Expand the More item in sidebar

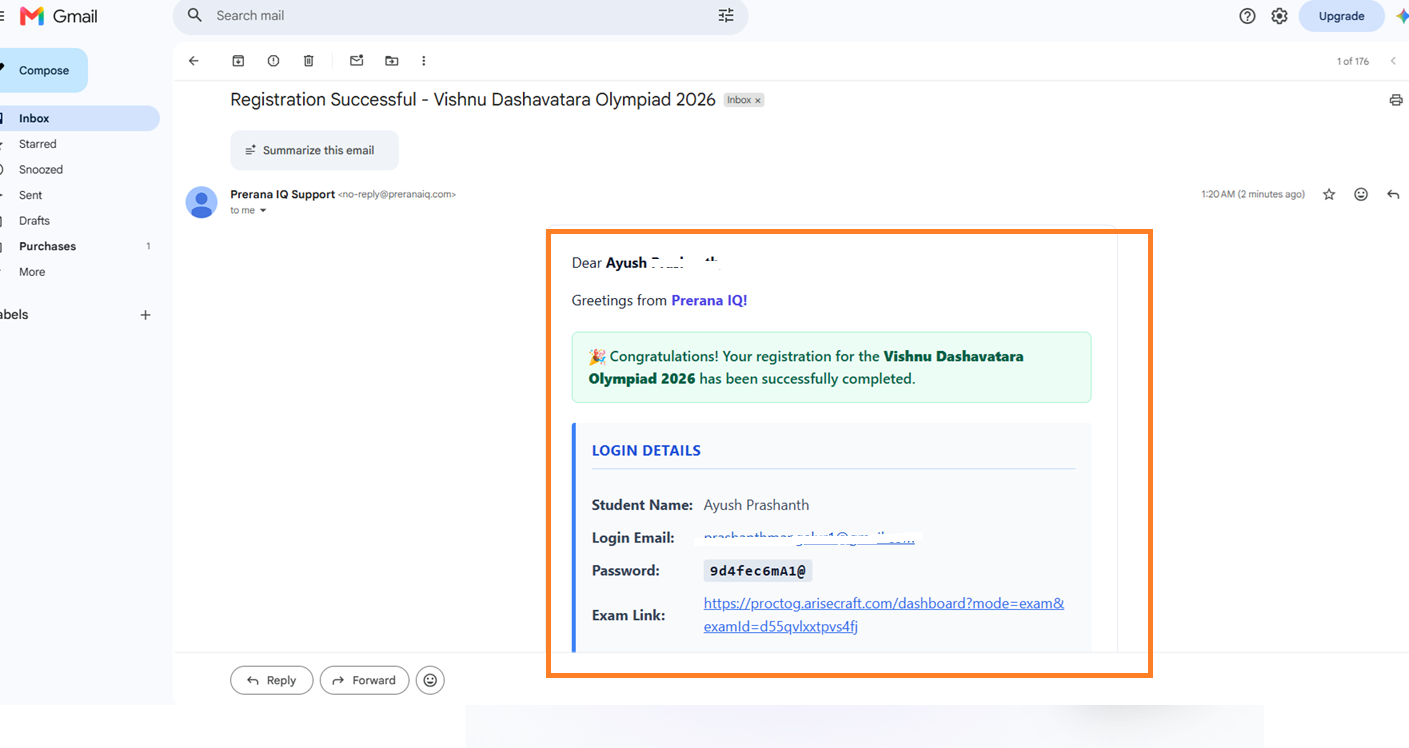(32, 272)
